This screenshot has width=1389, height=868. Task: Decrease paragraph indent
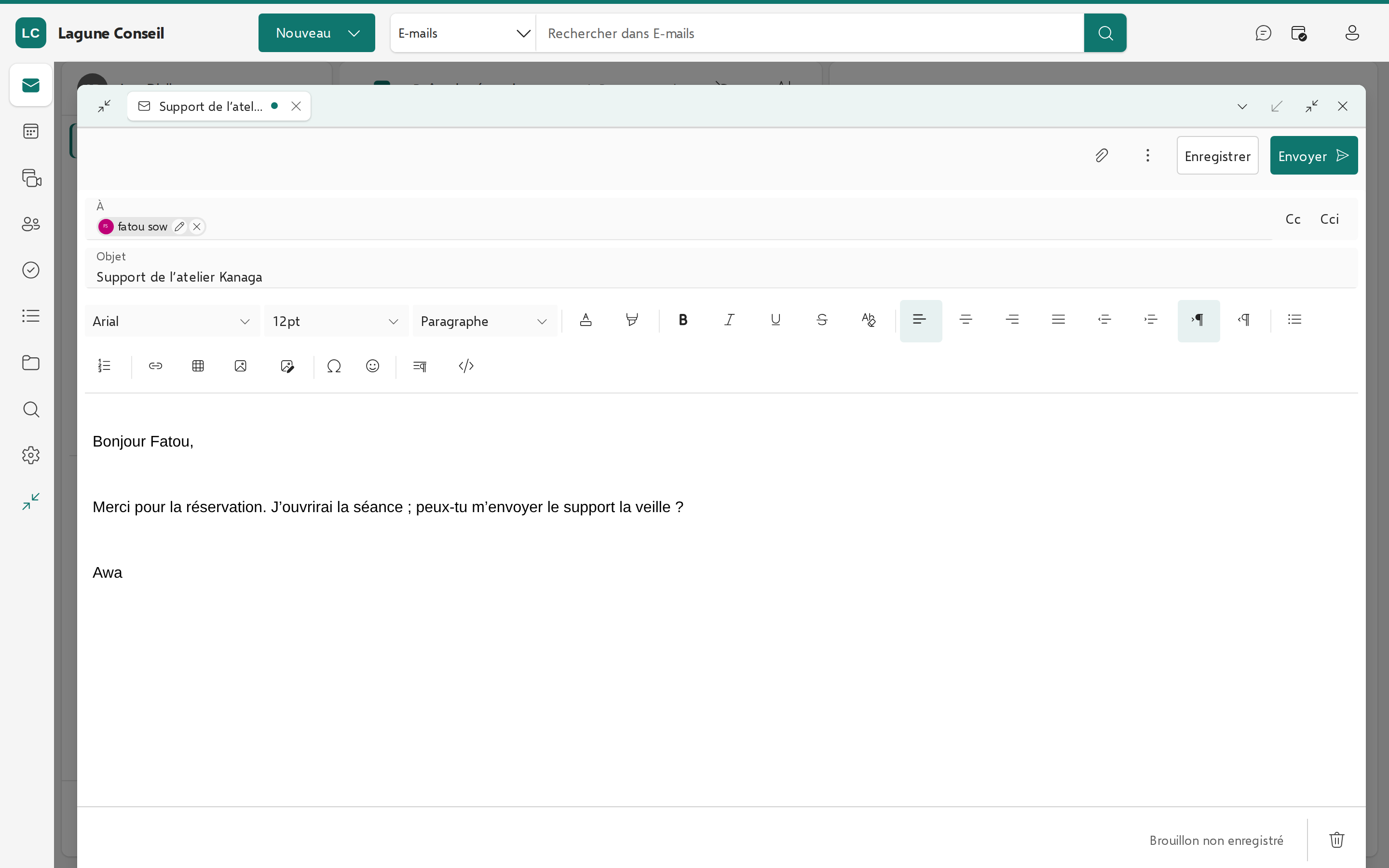point(1105,320)
